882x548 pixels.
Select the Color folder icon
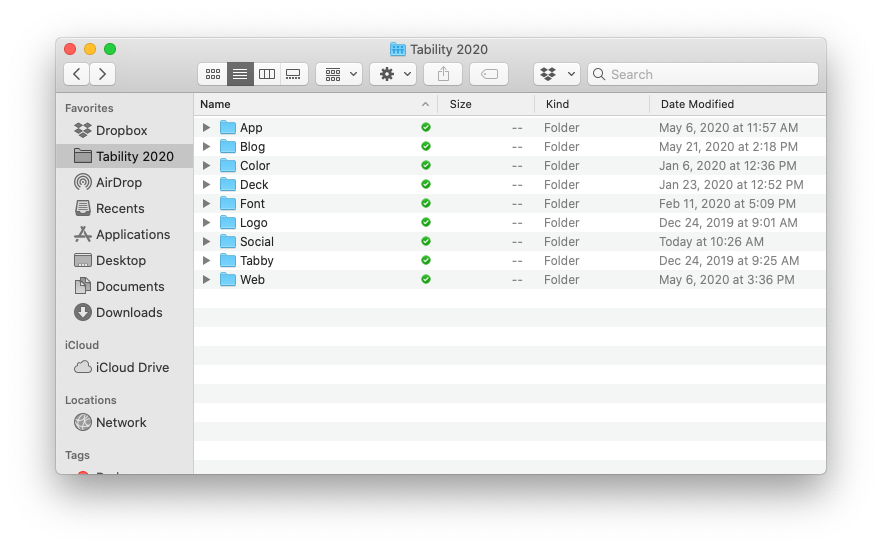(228, 165)
